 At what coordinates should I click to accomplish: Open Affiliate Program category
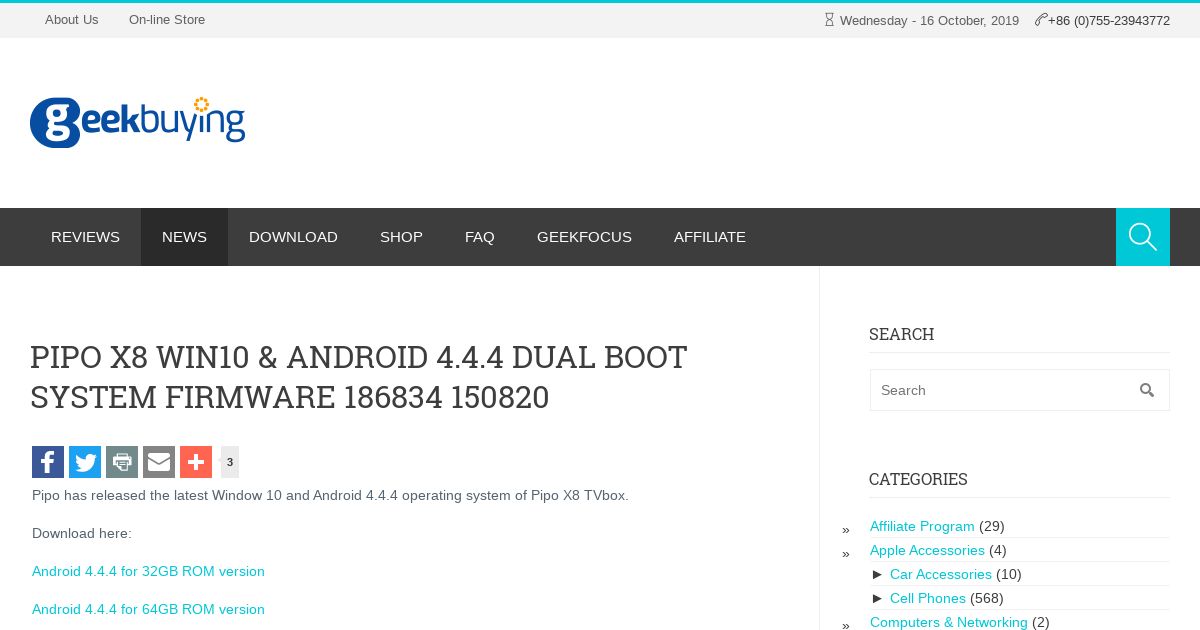tap(922, 526)
